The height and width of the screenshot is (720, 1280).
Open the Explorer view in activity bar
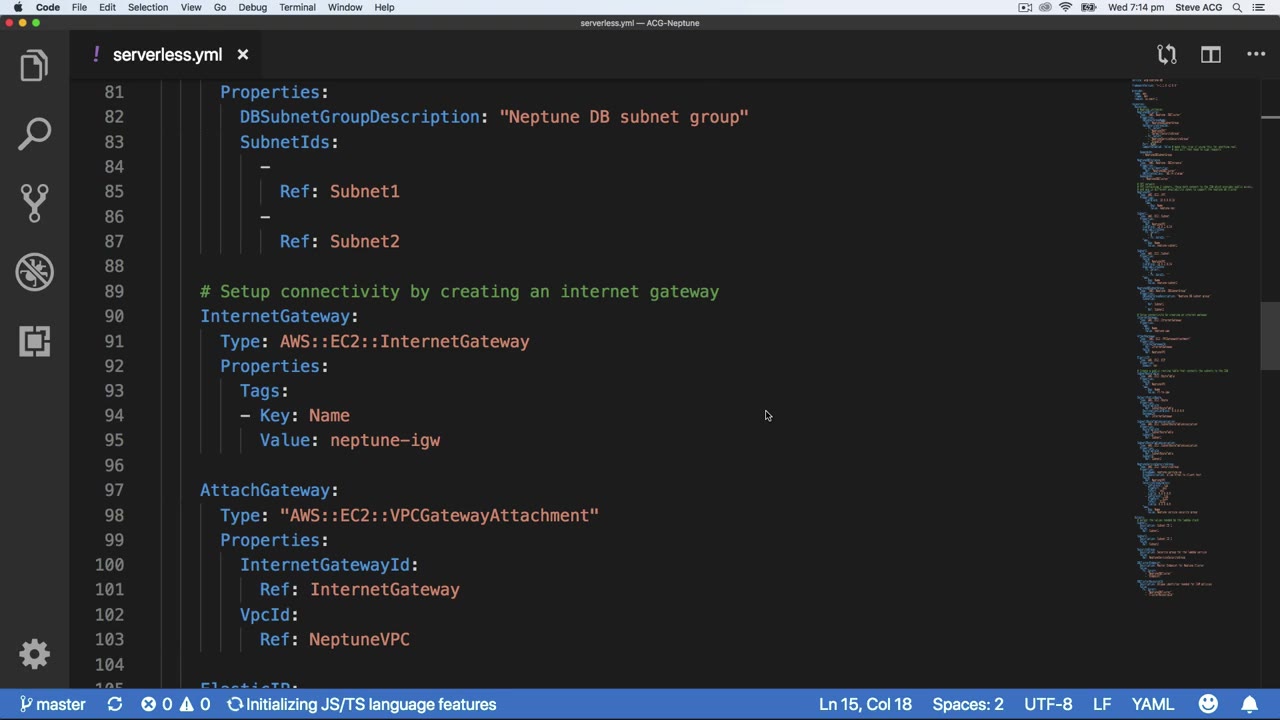pyautogui.click(x=34, y=66)
